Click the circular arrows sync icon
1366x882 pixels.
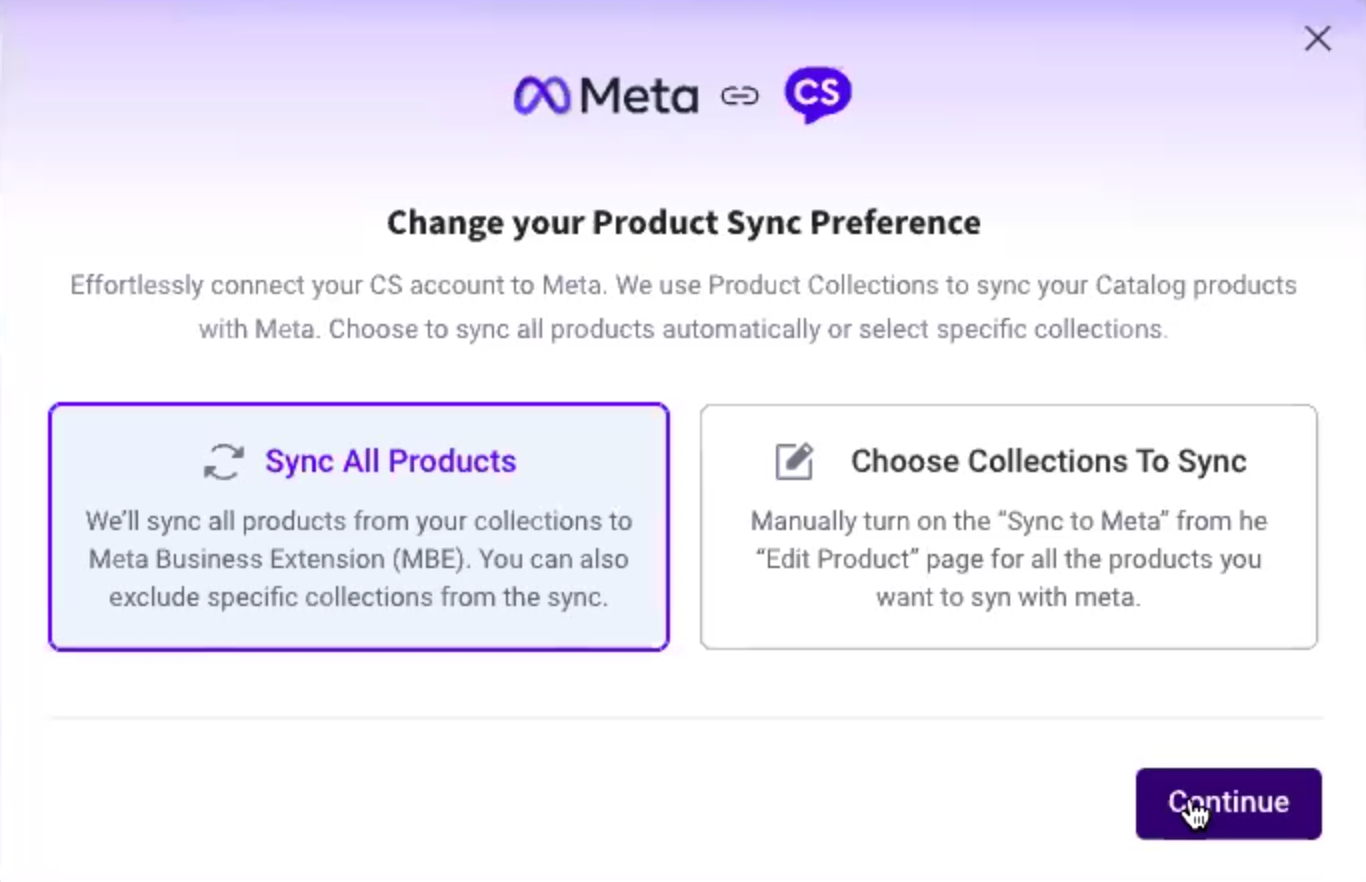tap(224, 462)
